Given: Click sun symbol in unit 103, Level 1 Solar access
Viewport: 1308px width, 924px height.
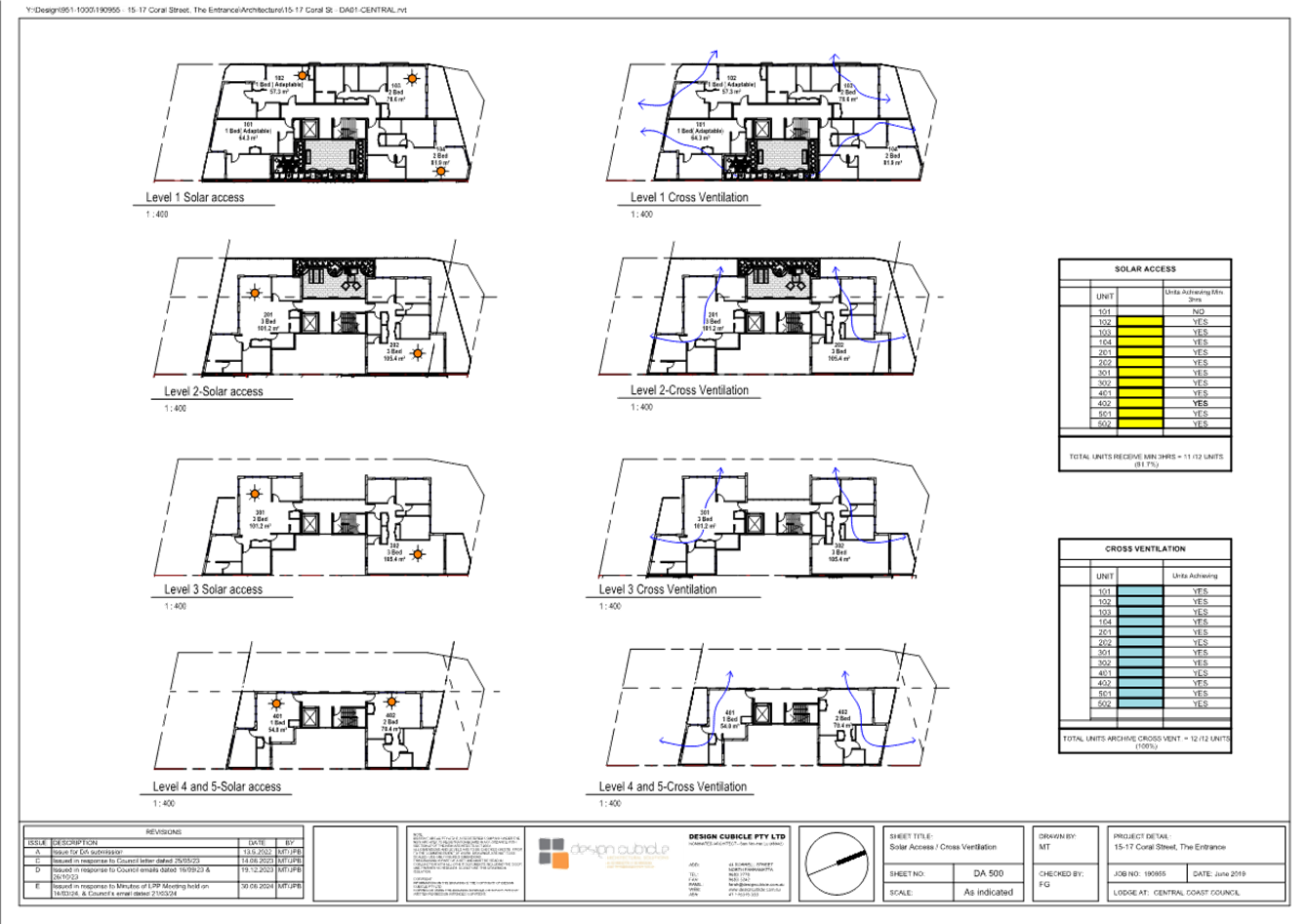Looking at the screenshot, I should pos(412,78).
